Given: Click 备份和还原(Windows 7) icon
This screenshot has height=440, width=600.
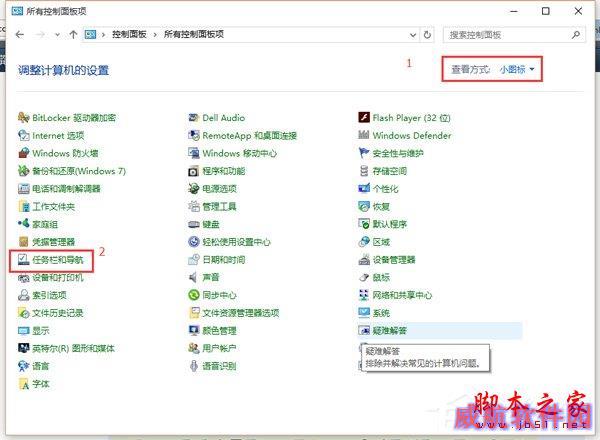Looking at the screenshot, I should [x=24, y=171].
